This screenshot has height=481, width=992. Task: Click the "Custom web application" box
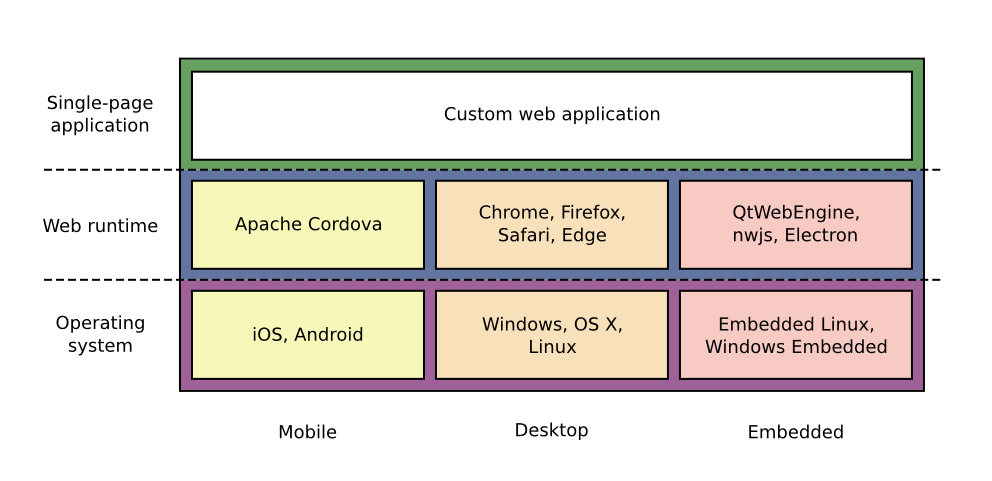[x=552, y=115]
